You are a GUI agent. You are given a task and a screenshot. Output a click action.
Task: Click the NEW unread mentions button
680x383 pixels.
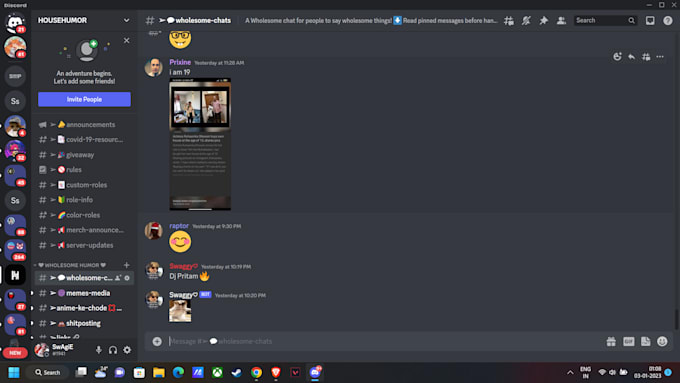[15, 353]
